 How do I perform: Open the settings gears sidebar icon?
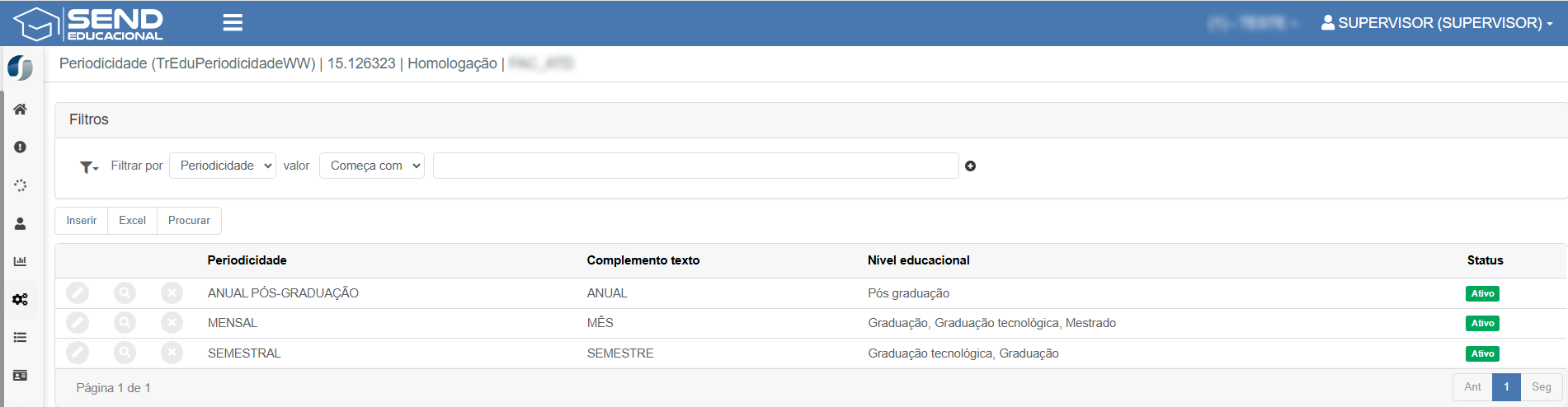pos(20,300)
